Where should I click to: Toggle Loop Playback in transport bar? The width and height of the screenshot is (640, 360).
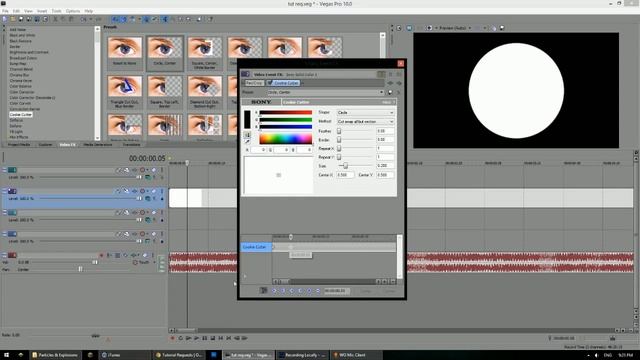pyautogui.click(x=180, y=338)
